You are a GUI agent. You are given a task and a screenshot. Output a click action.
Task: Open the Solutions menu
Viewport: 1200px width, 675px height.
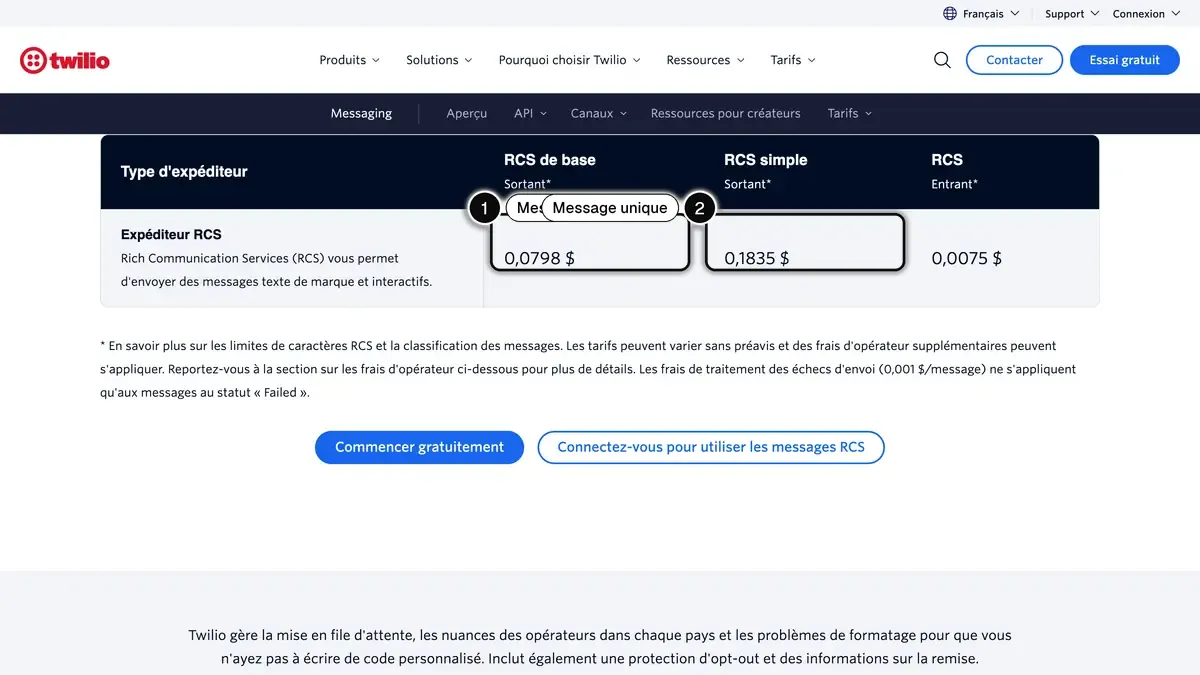pyautogui.click(x=439, y=60)
